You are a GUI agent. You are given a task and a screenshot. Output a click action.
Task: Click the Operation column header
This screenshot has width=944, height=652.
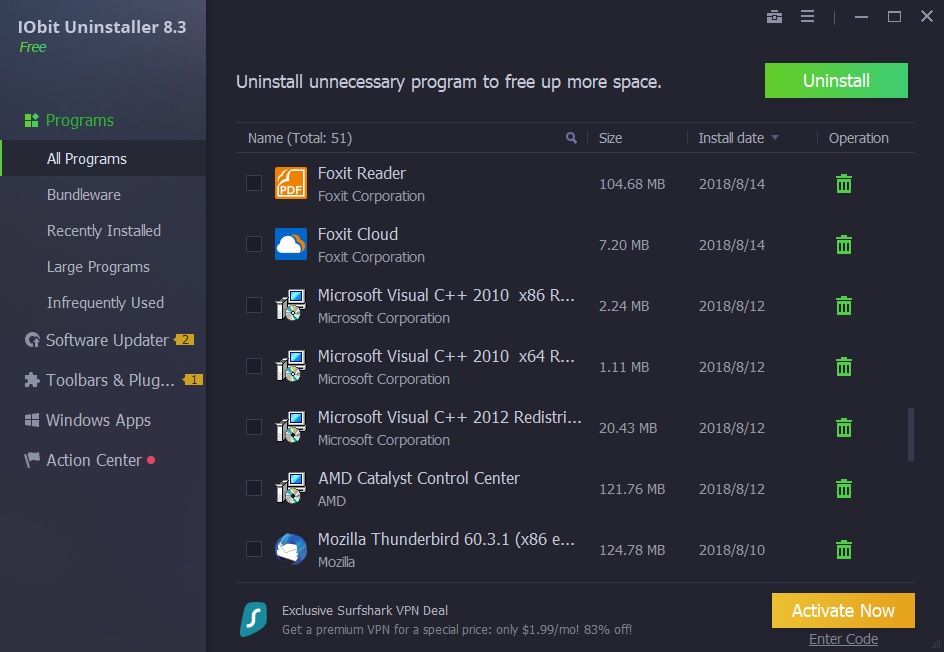coord(859,138)
